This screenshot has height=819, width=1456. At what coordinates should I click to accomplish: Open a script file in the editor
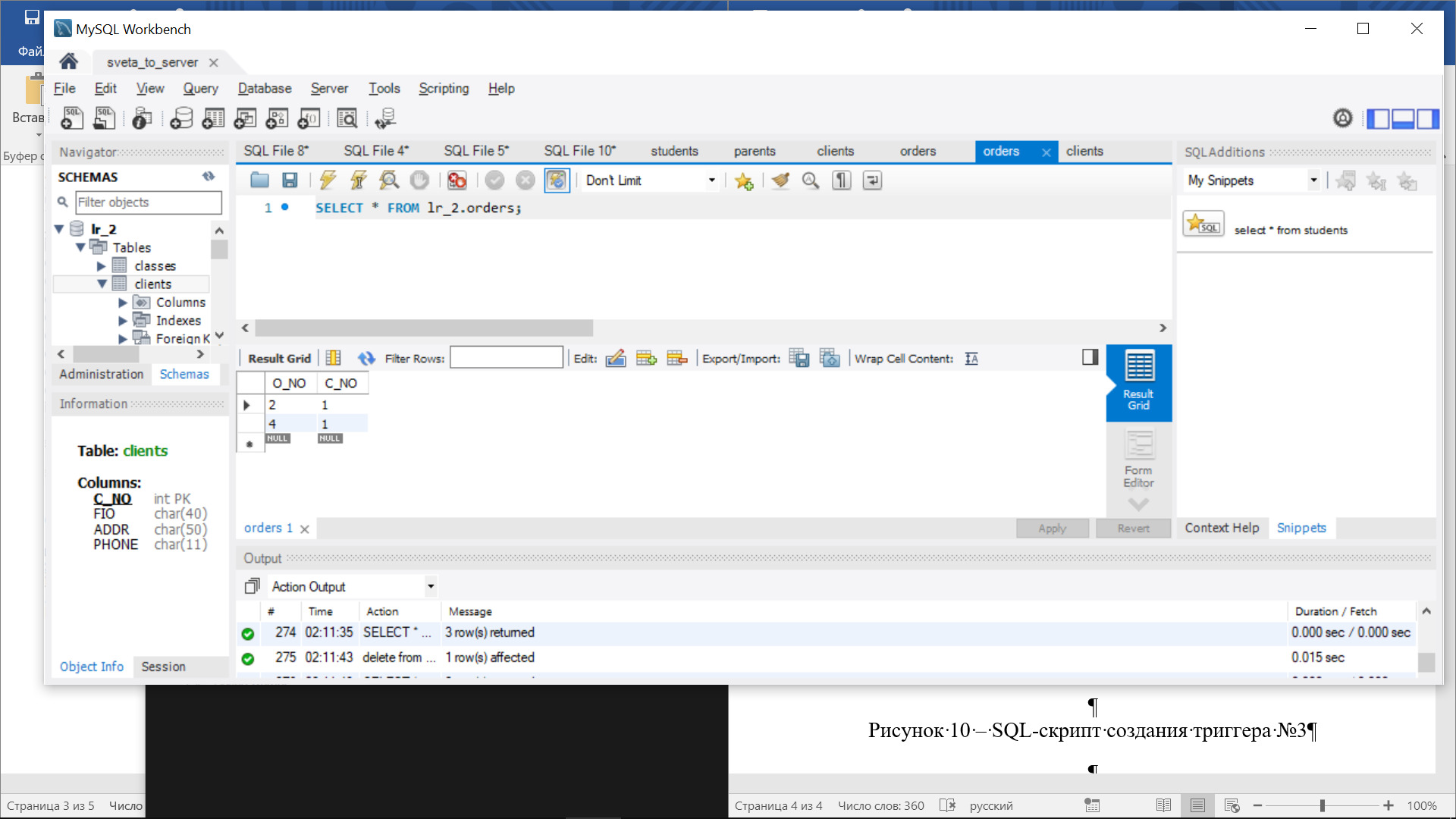click(x=259, y=180)
